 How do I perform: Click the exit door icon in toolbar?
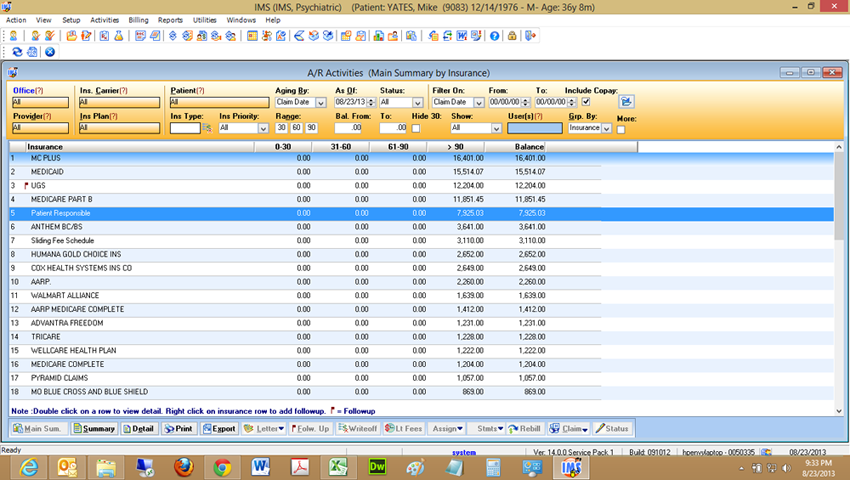pyautogui.click(x=530, y=36)
